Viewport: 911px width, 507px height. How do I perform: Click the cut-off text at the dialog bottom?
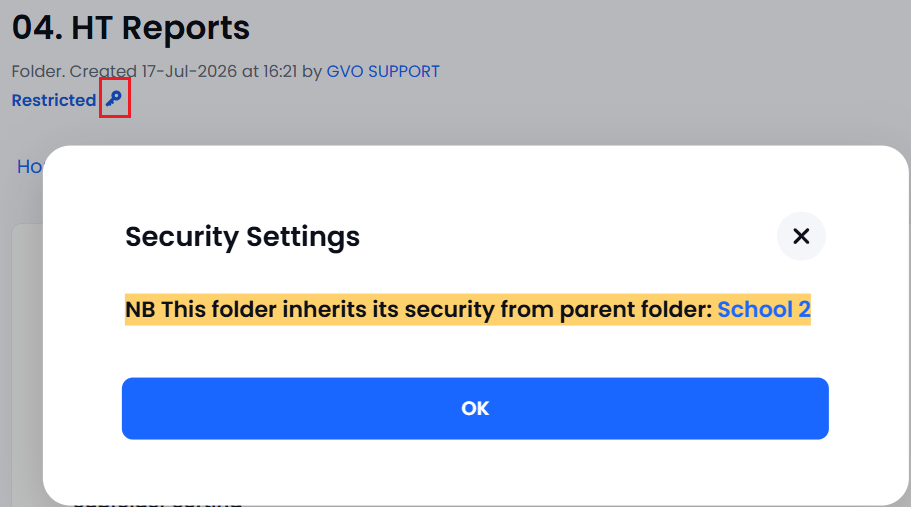157,503
